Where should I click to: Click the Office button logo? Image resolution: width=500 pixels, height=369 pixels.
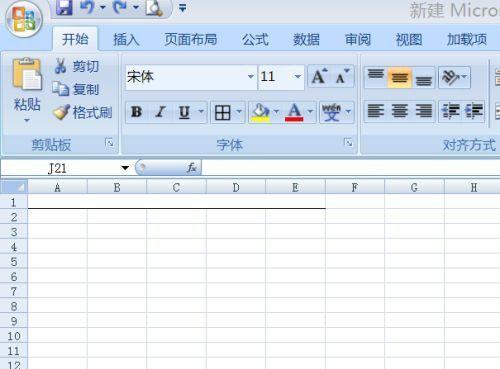24,19
